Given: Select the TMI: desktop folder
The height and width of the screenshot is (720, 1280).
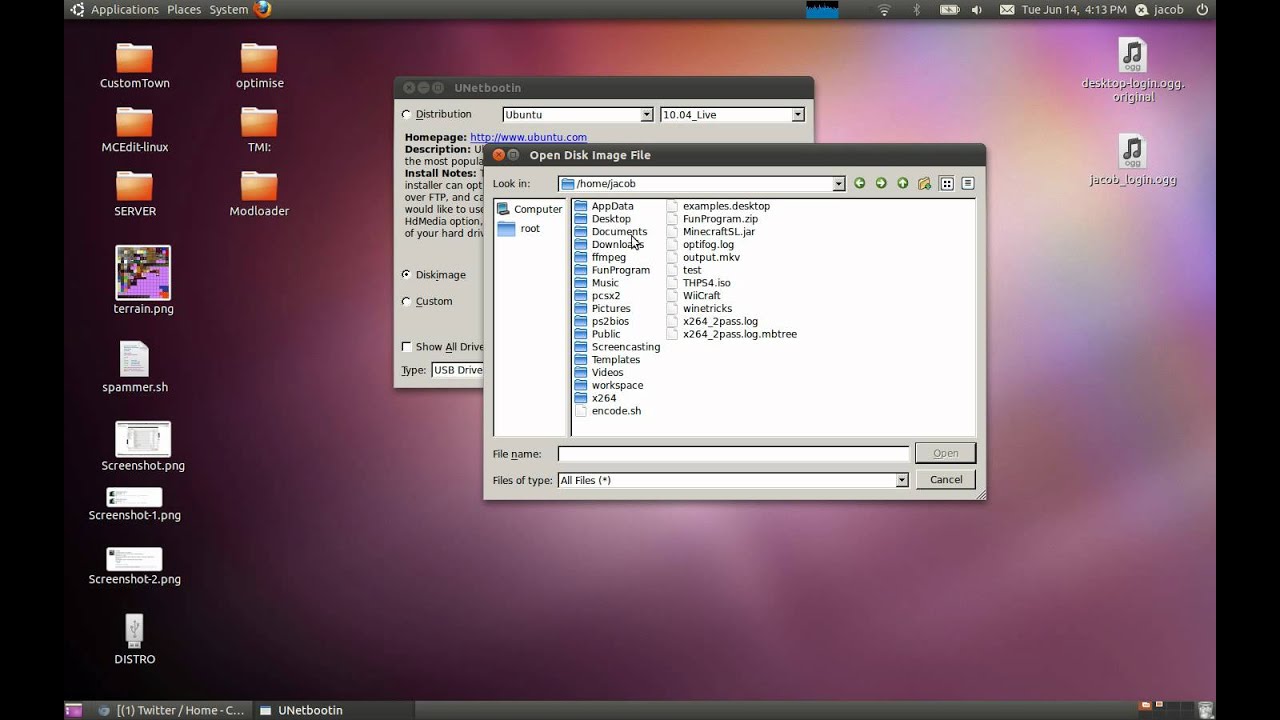Looking at the screenshot, I should (x=259, y=130).
